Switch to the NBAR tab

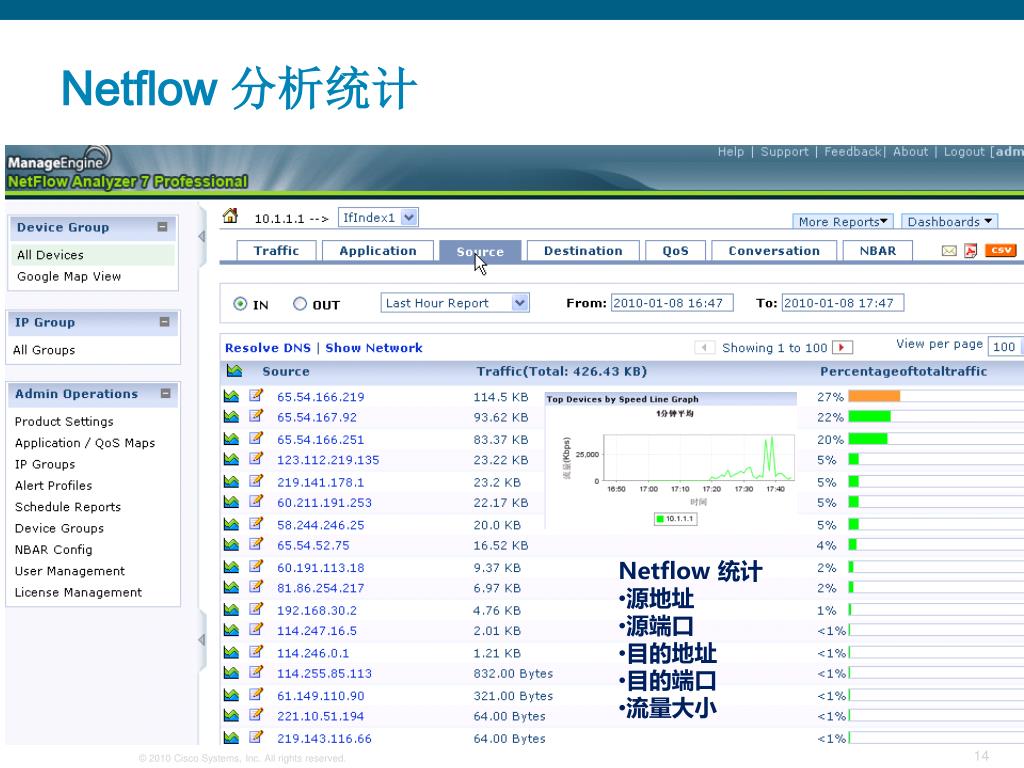878,251
